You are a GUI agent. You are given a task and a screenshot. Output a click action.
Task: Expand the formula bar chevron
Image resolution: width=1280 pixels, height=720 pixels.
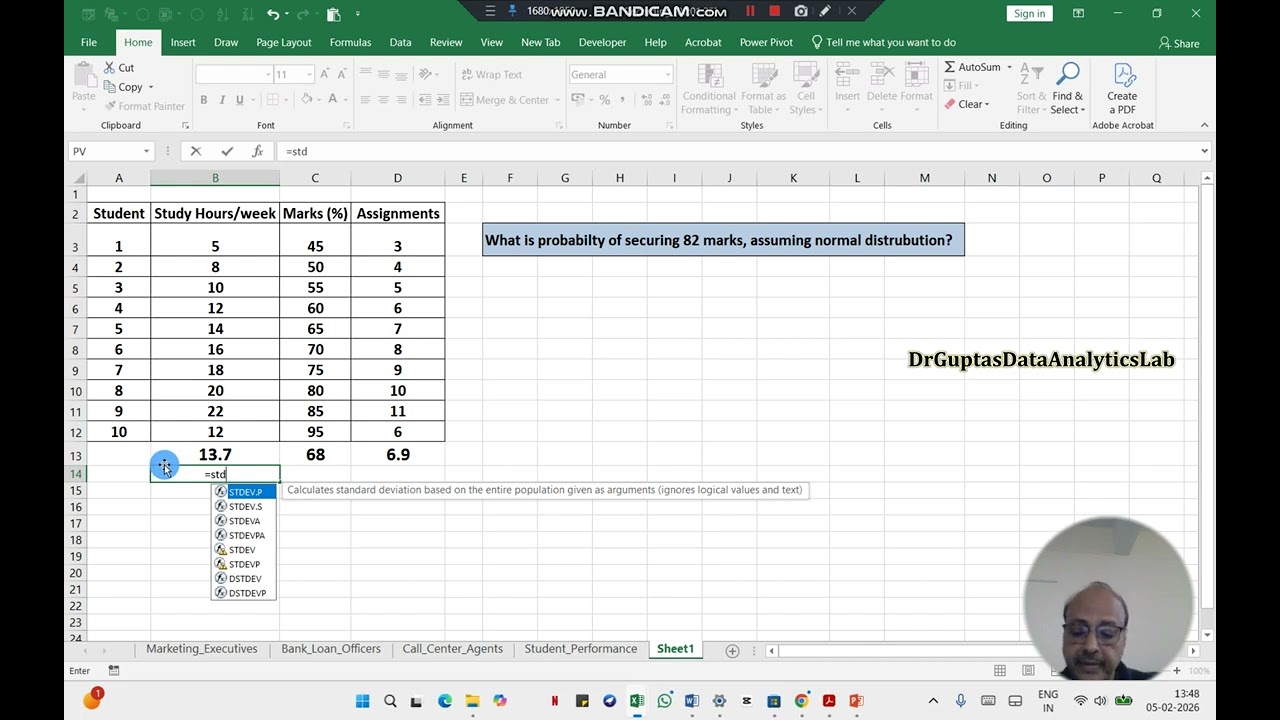[x=1203, y=151]
